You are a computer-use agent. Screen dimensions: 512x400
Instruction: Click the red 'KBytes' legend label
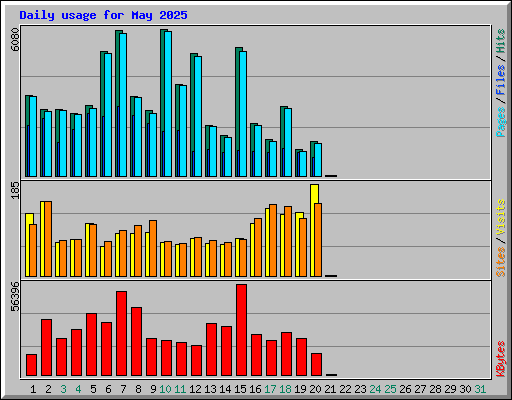(x=501, y=359)
